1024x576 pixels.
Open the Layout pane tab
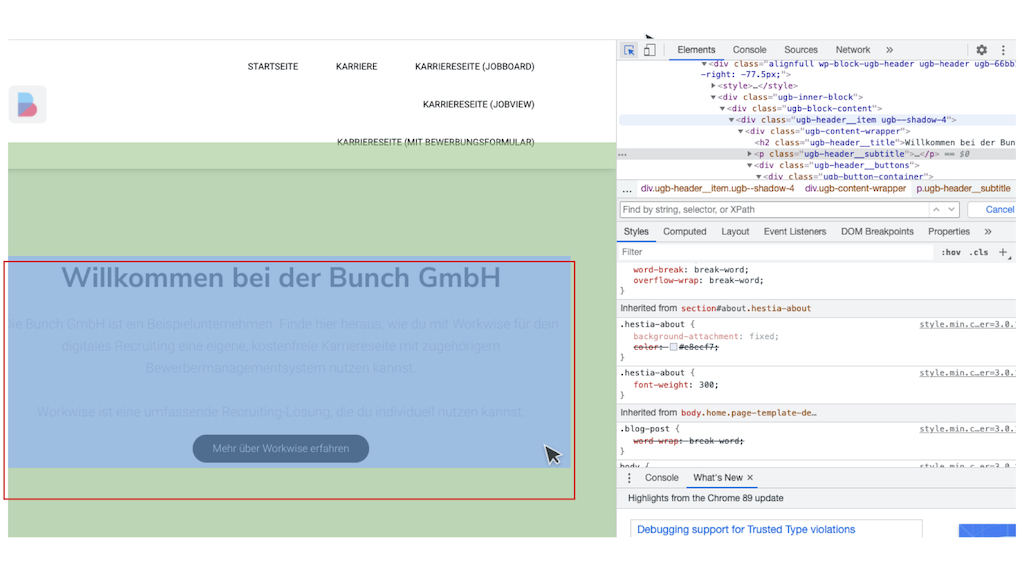click(x=735, y=232)
